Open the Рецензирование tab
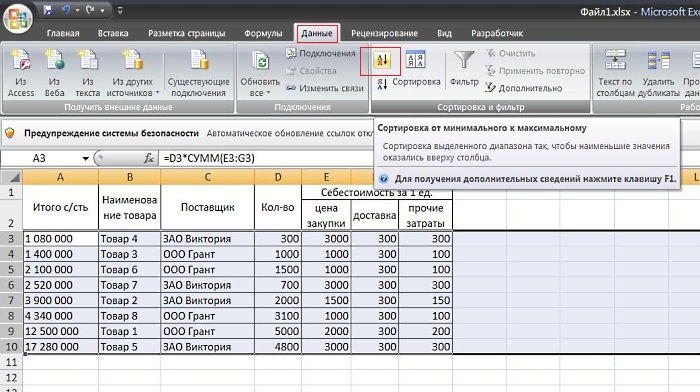Screen dimensions: 700x392 384,33
